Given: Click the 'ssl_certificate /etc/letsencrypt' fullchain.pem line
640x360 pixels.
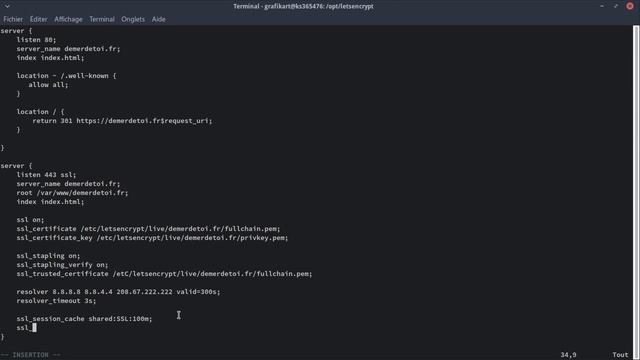Looking at the screenshot, I should 149,229.
